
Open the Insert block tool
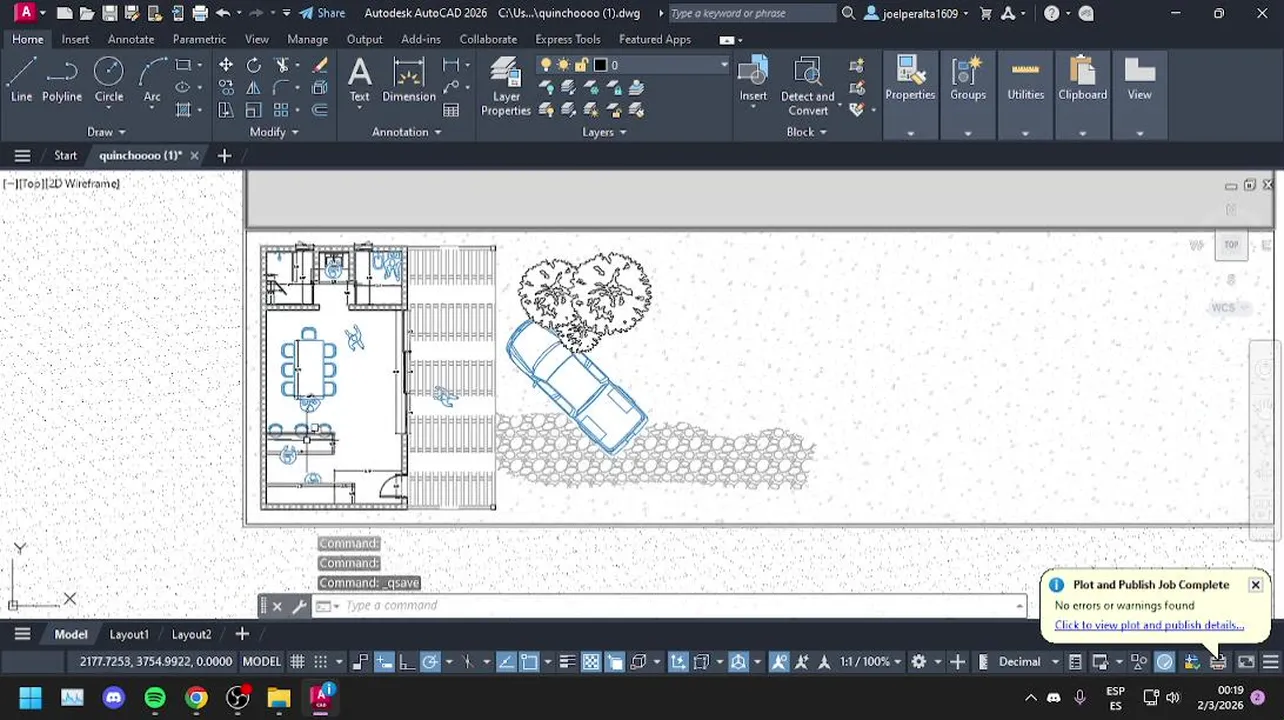pos(753,80)
